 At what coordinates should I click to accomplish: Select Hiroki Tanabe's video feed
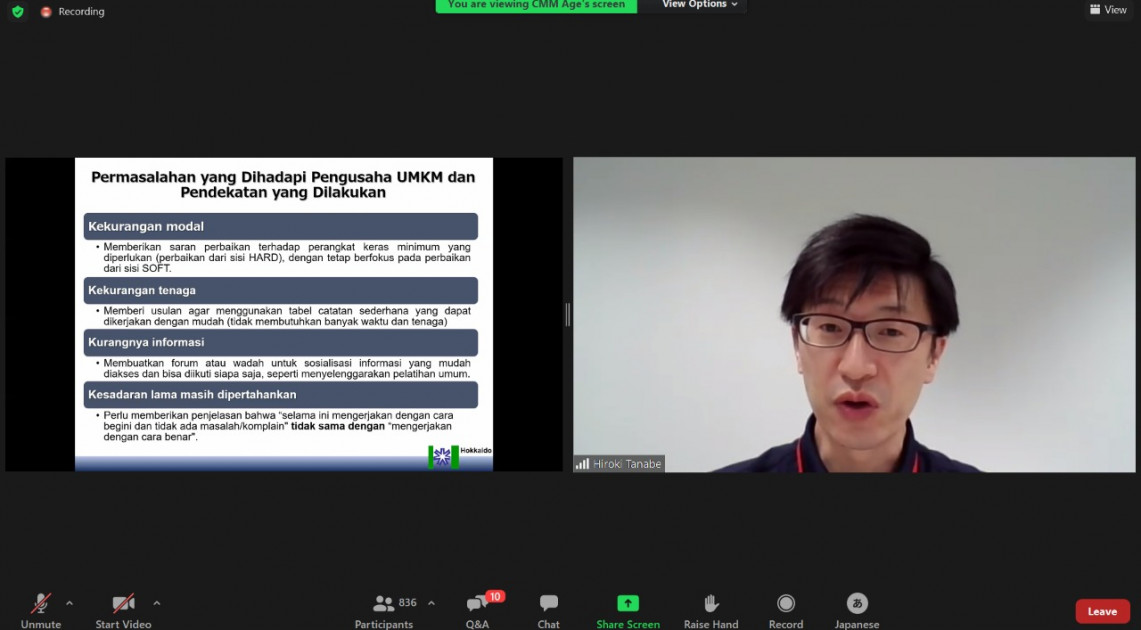tap(854, 314)
